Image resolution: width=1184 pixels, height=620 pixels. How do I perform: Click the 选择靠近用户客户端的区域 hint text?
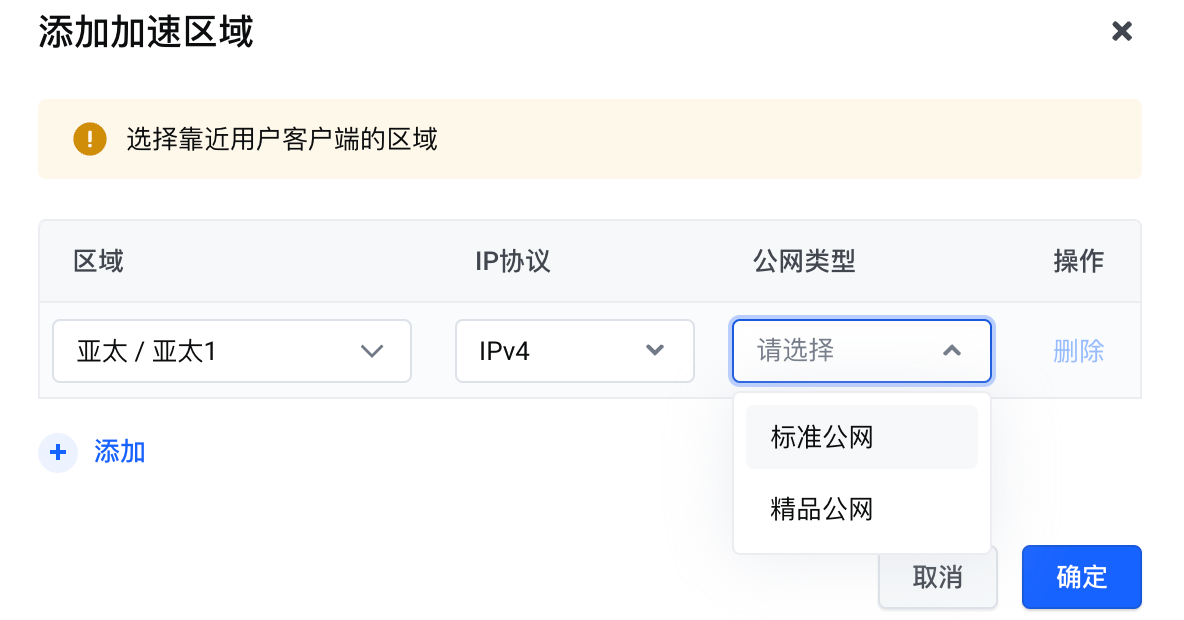pos(282,139)
